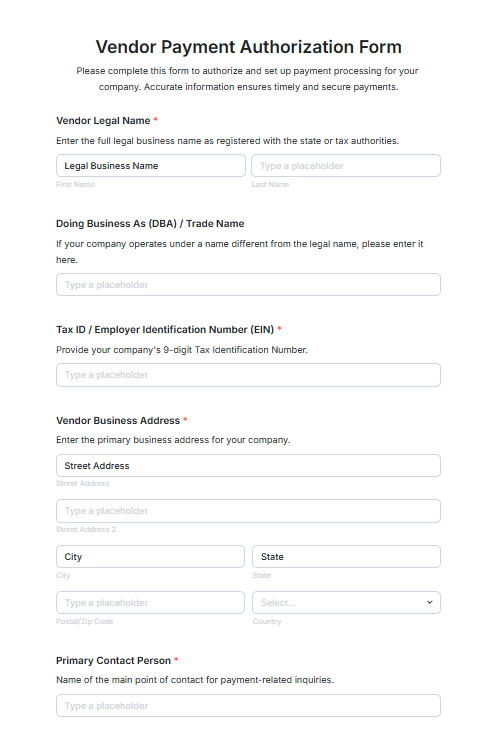Screen dimensions: 481x740
Task: Click the first Street Address input field
Action: tap(248, 466)
